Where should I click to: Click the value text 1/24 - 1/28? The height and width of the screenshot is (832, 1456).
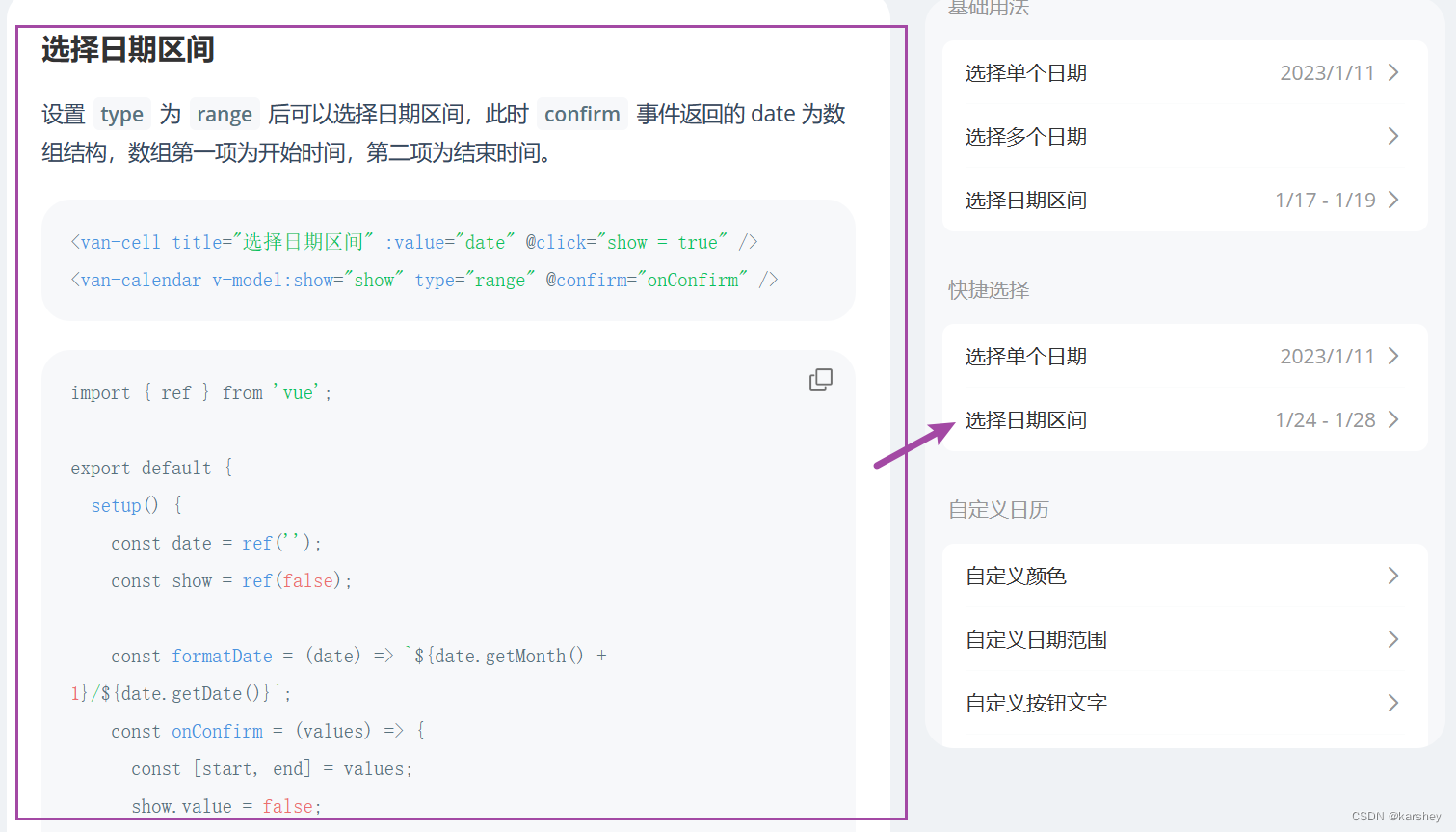1325,420
